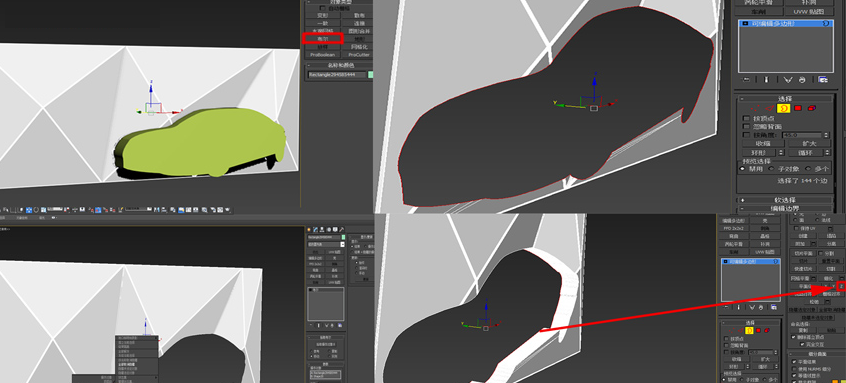This screenshot has width=846, height=383.
Task: Collapse 细分曲面 rollout
Action: click(791, 354)
